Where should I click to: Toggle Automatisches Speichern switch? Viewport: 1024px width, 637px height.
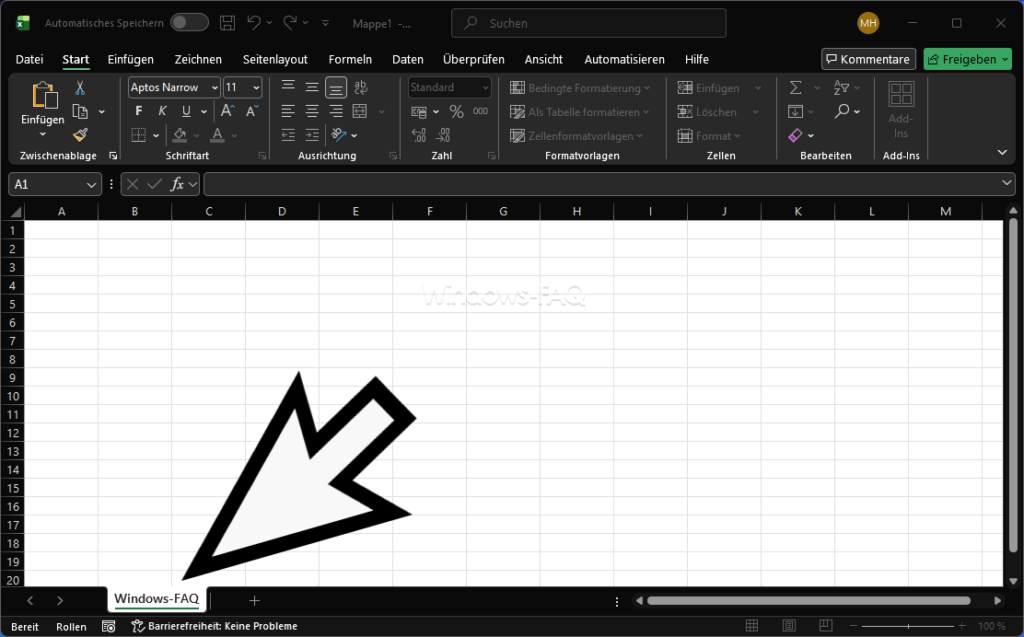pyautogui.click(x=189, y=23)
